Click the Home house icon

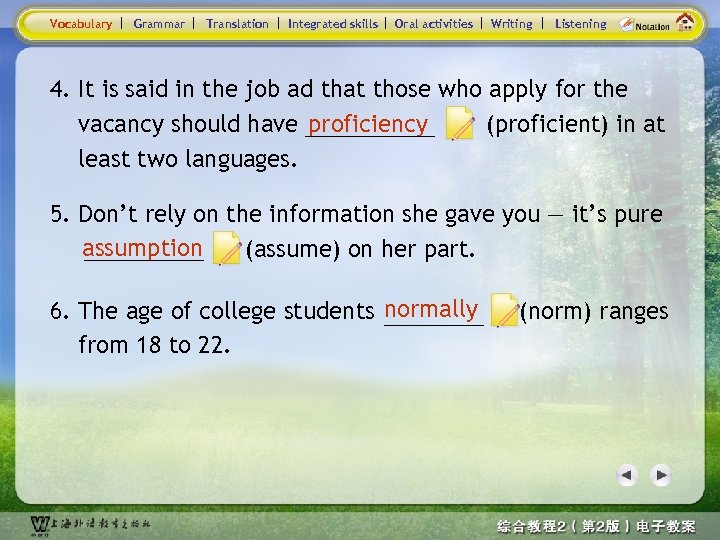tap(685, 22)
